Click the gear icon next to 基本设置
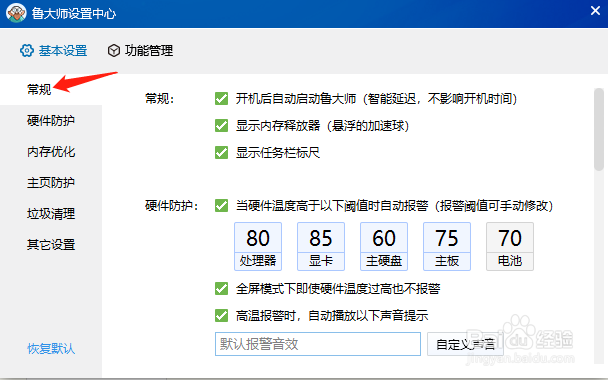This screenshot has height=380, width=608. click(27, 50)
